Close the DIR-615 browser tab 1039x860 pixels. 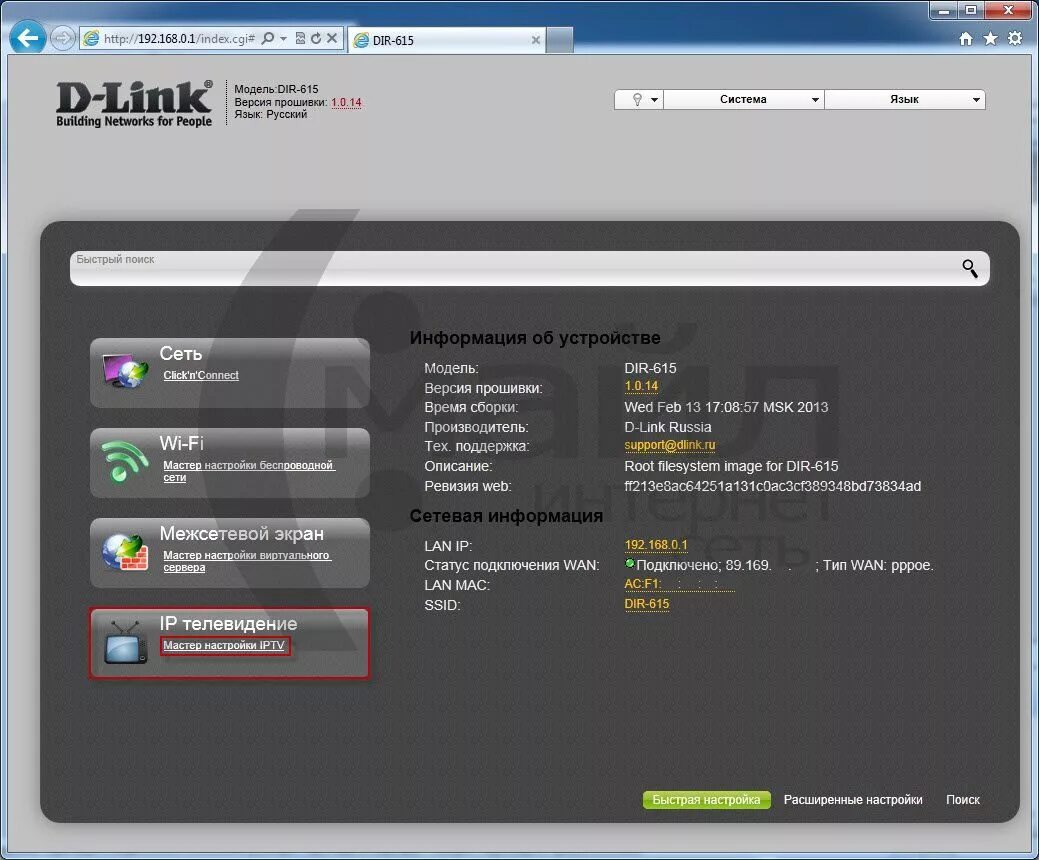(535, 40)
